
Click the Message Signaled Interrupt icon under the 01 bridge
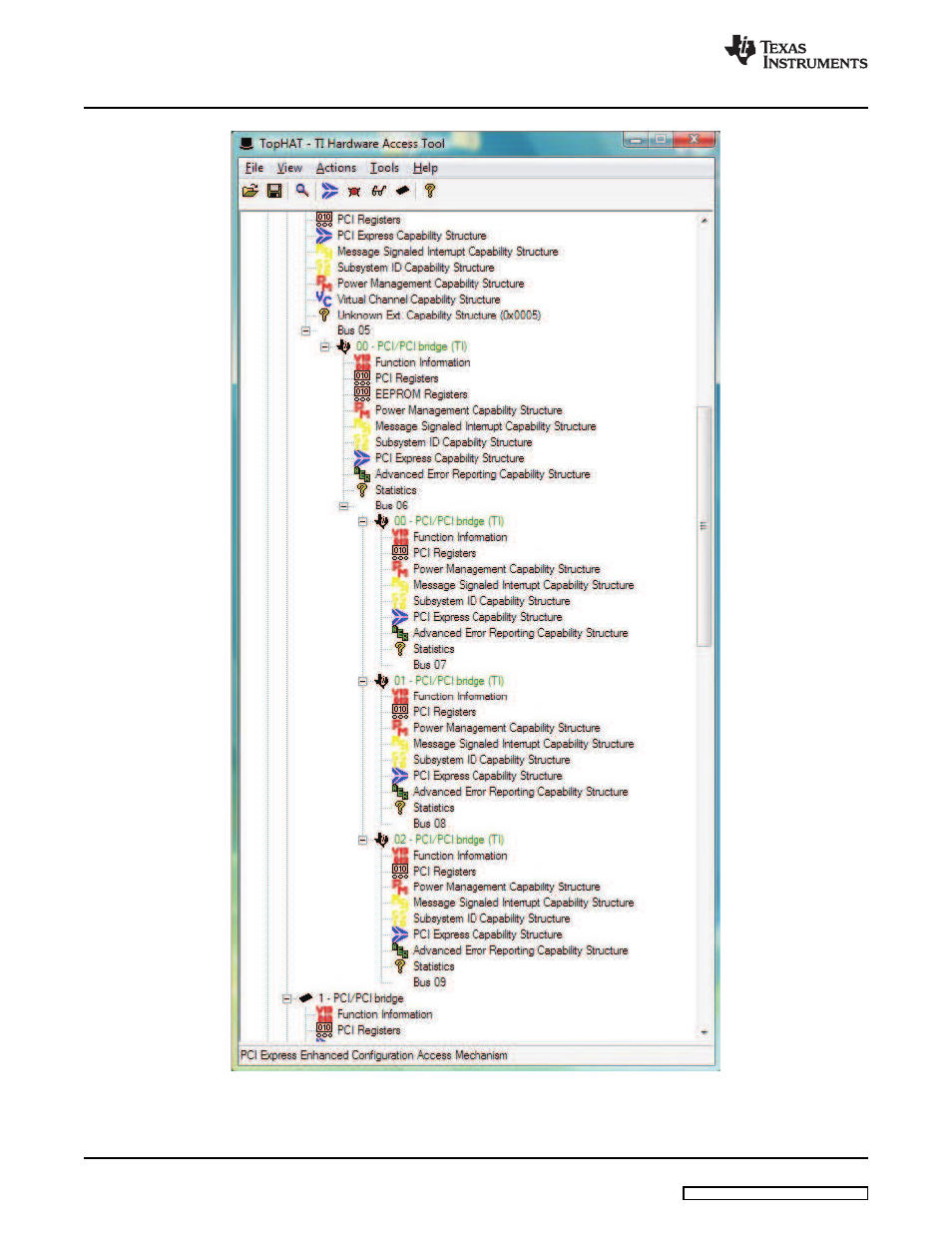pyautogui.click(x=400, y=744)
